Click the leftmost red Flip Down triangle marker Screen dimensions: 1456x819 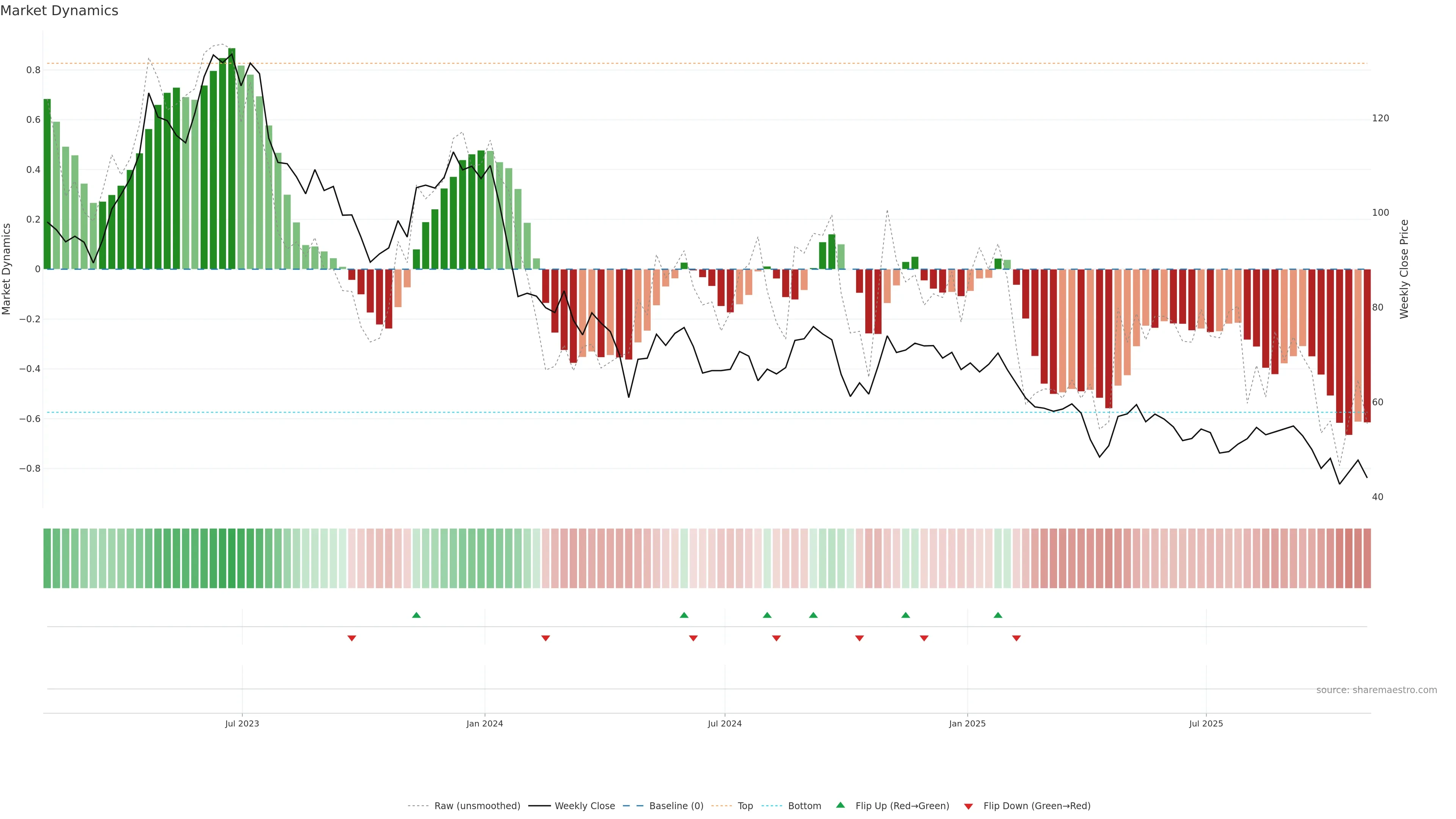[x=351, y=638]
